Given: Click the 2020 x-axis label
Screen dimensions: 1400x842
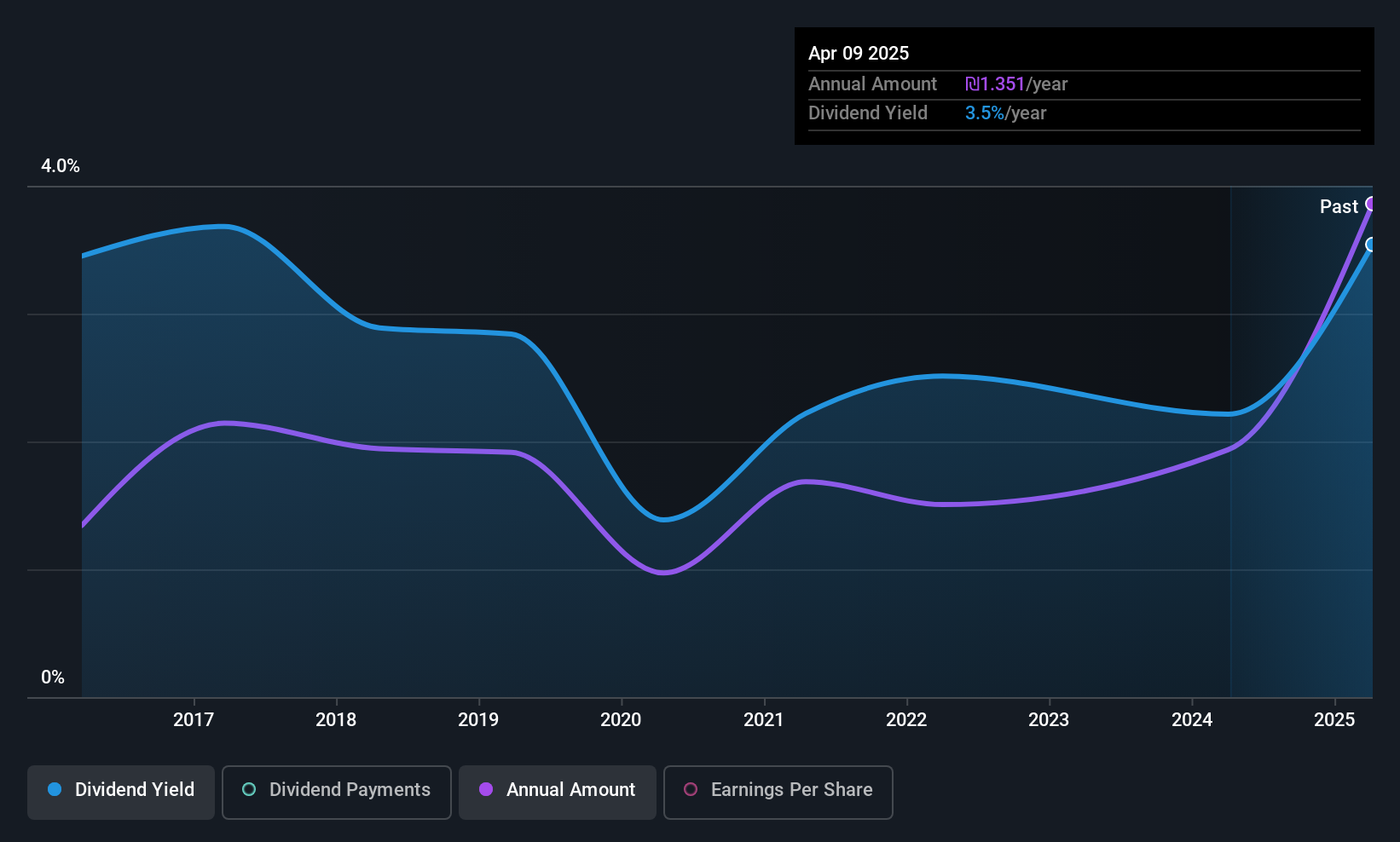Looking at the screenshot, I should pyautogui.click(x=621, y=719).
